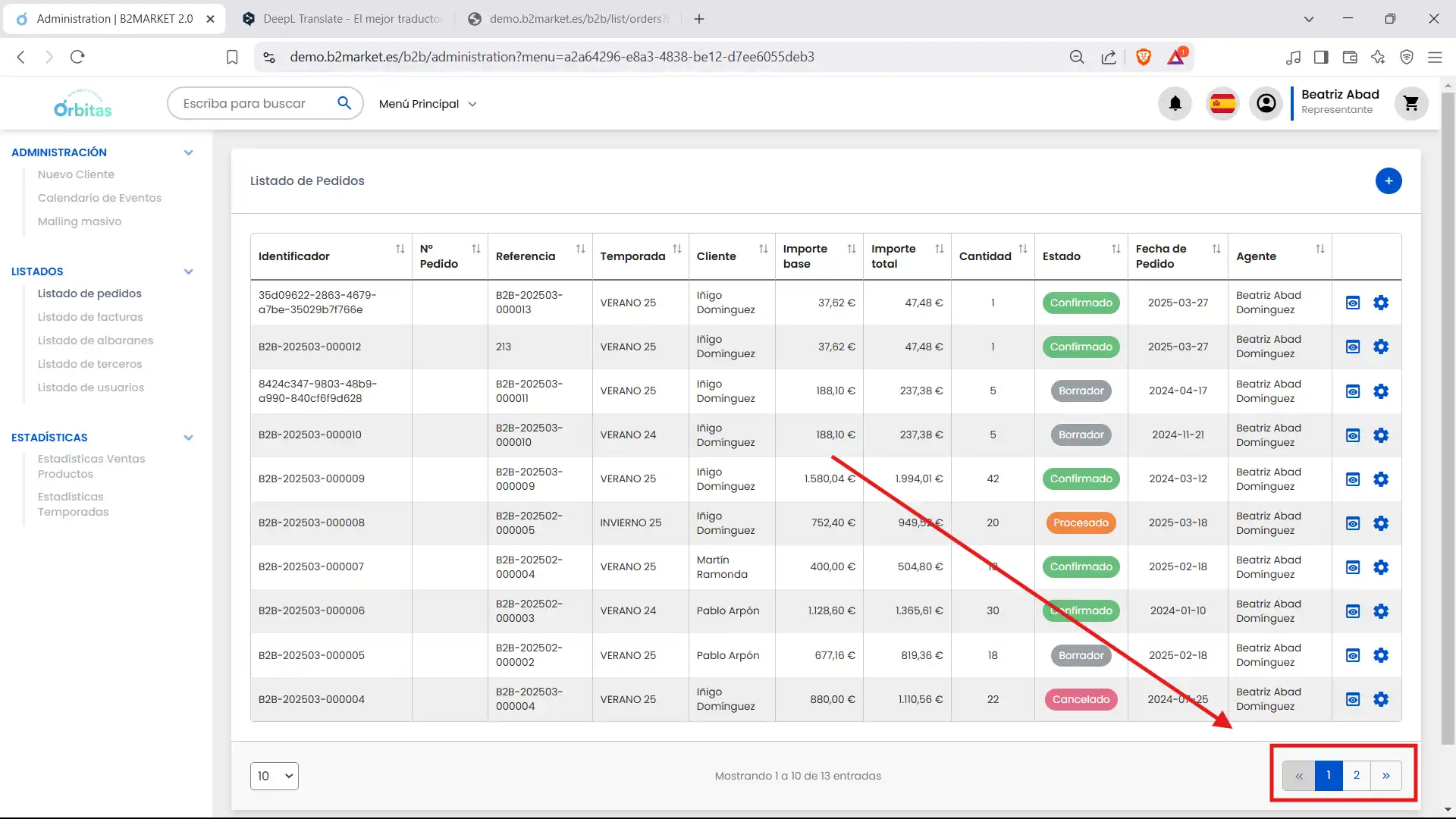Sort table by Importe total column

click(939, 249)
